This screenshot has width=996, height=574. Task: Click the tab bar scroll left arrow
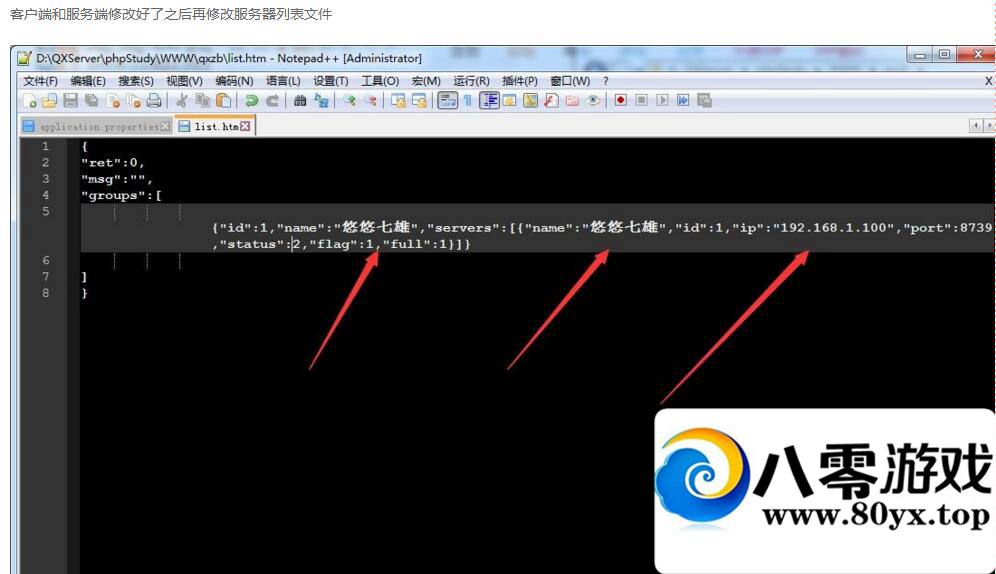coord(975,126)
